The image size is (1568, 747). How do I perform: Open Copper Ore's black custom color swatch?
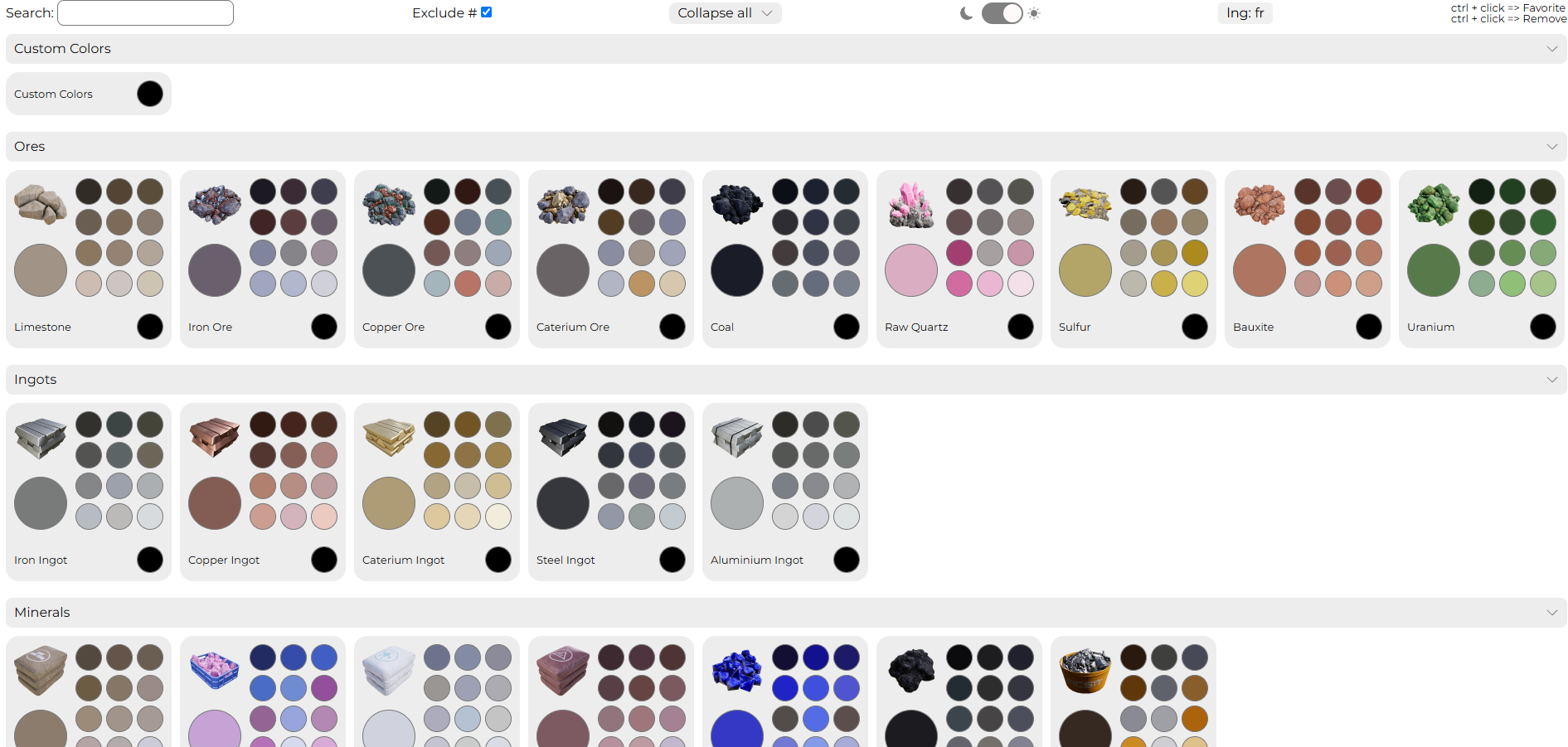point(498,327)
